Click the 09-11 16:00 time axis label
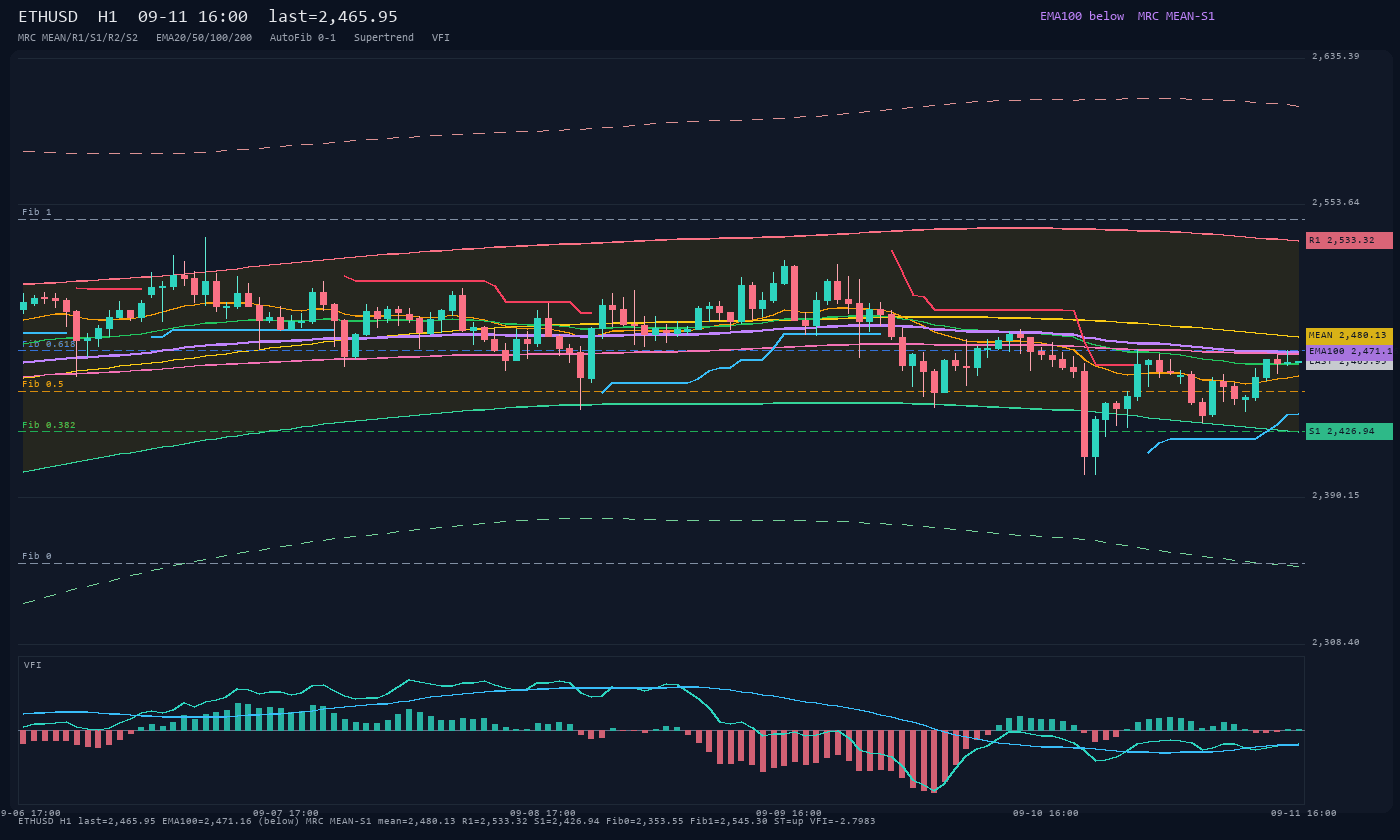Image resolution: width=1400 pixels, height=840 pixels. (x=1303, y=813)
